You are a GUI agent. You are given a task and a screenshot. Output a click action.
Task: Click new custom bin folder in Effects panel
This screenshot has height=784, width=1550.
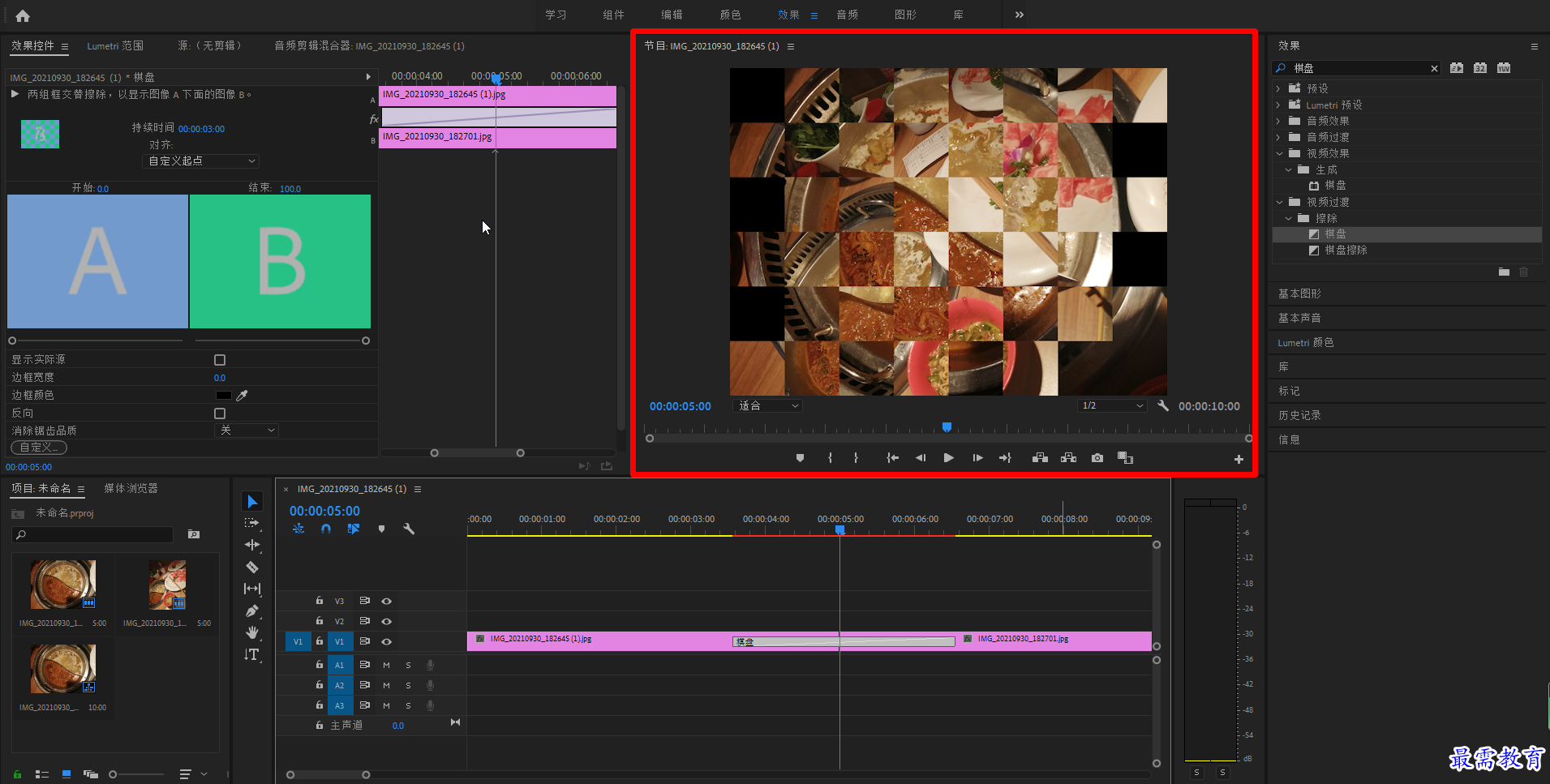pyautogui.click(x=1504, y=272)
